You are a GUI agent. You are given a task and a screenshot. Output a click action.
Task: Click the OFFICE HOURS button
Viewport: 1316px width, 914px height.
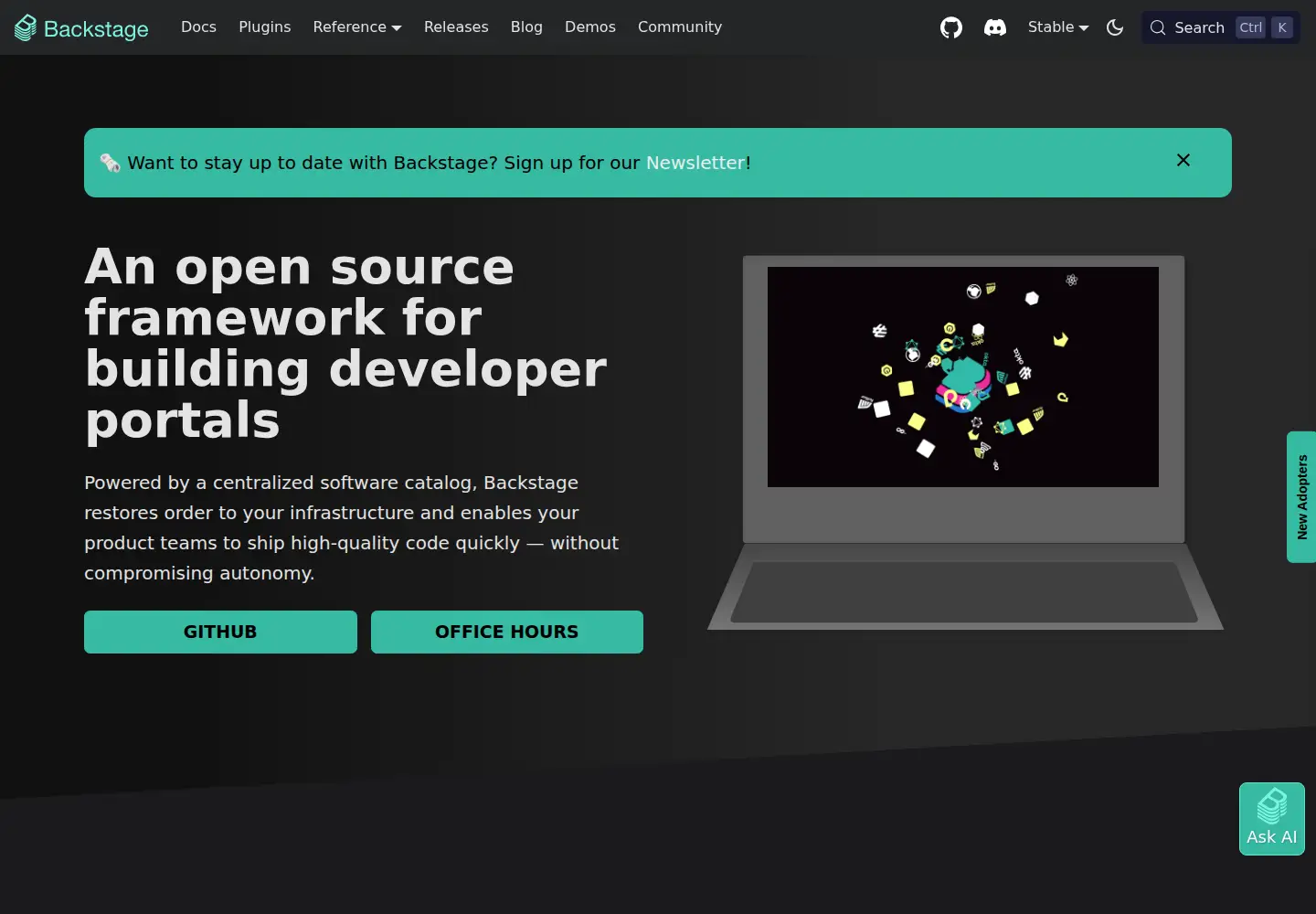[x=507, y=632]
